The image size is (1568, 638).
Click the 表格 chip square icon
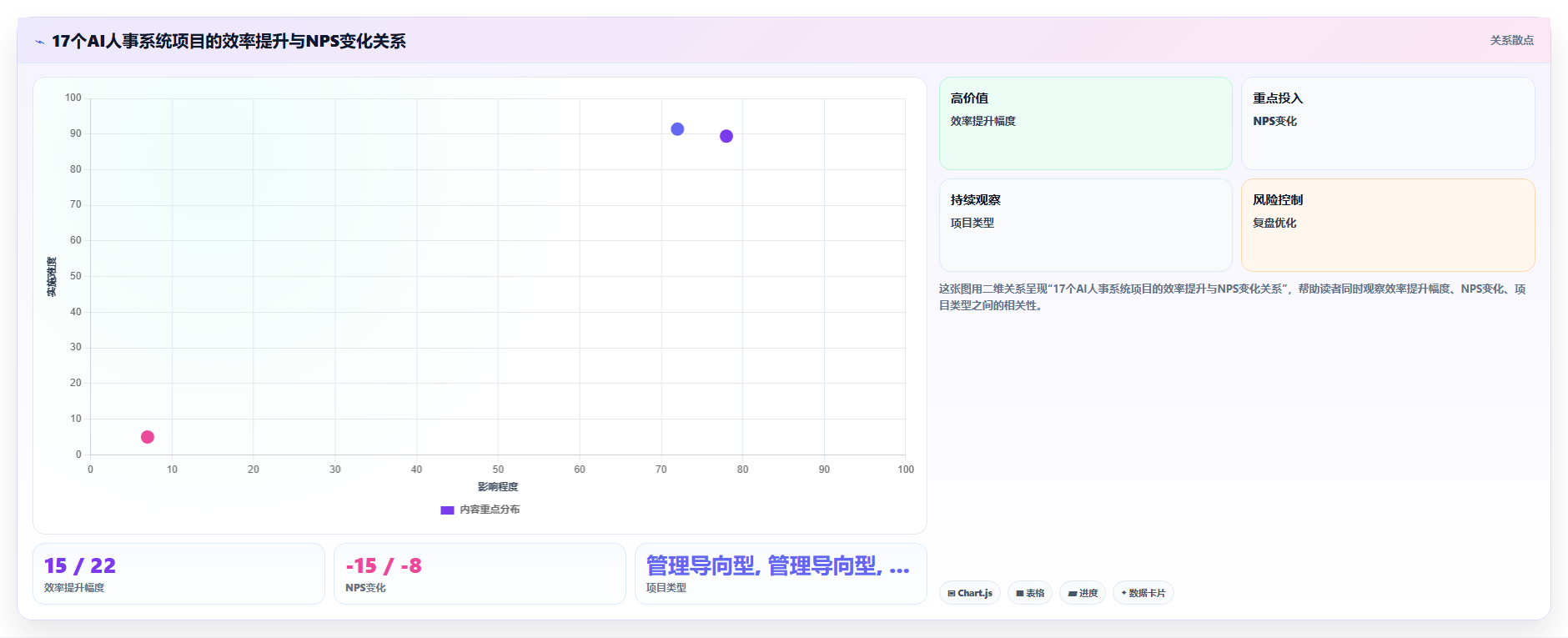(x=1019, y=594)
